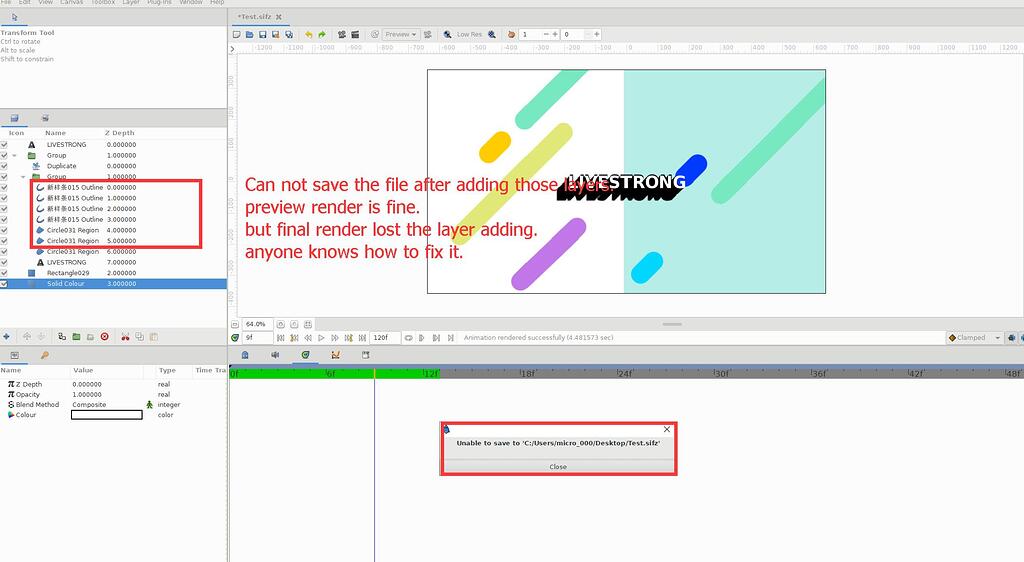
Task: Click the Redo arrow in the toolbar
Action: [x=322, y=34]
